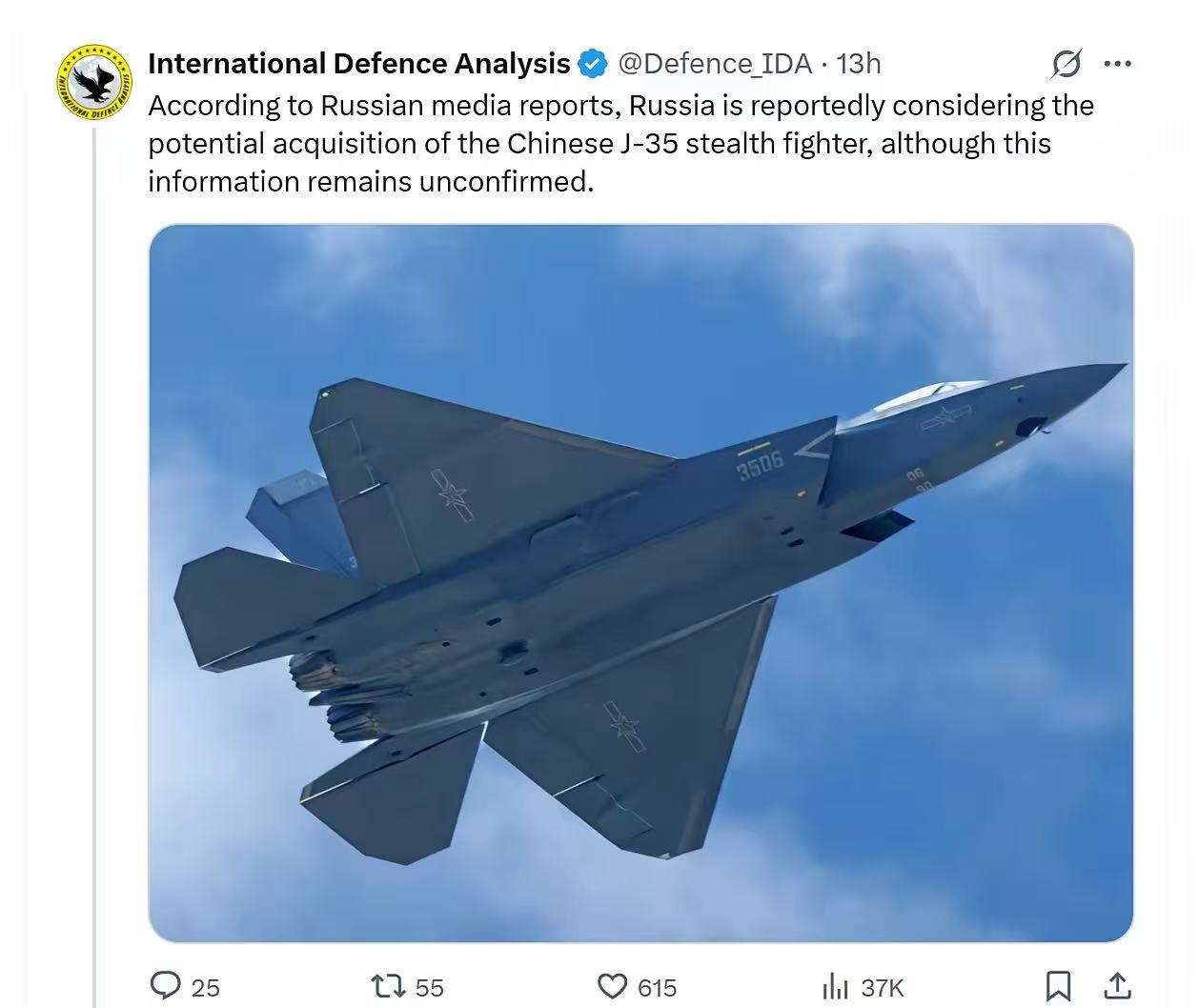
Task: Open the stealth fighter jet photo
Action: point(640,583)
